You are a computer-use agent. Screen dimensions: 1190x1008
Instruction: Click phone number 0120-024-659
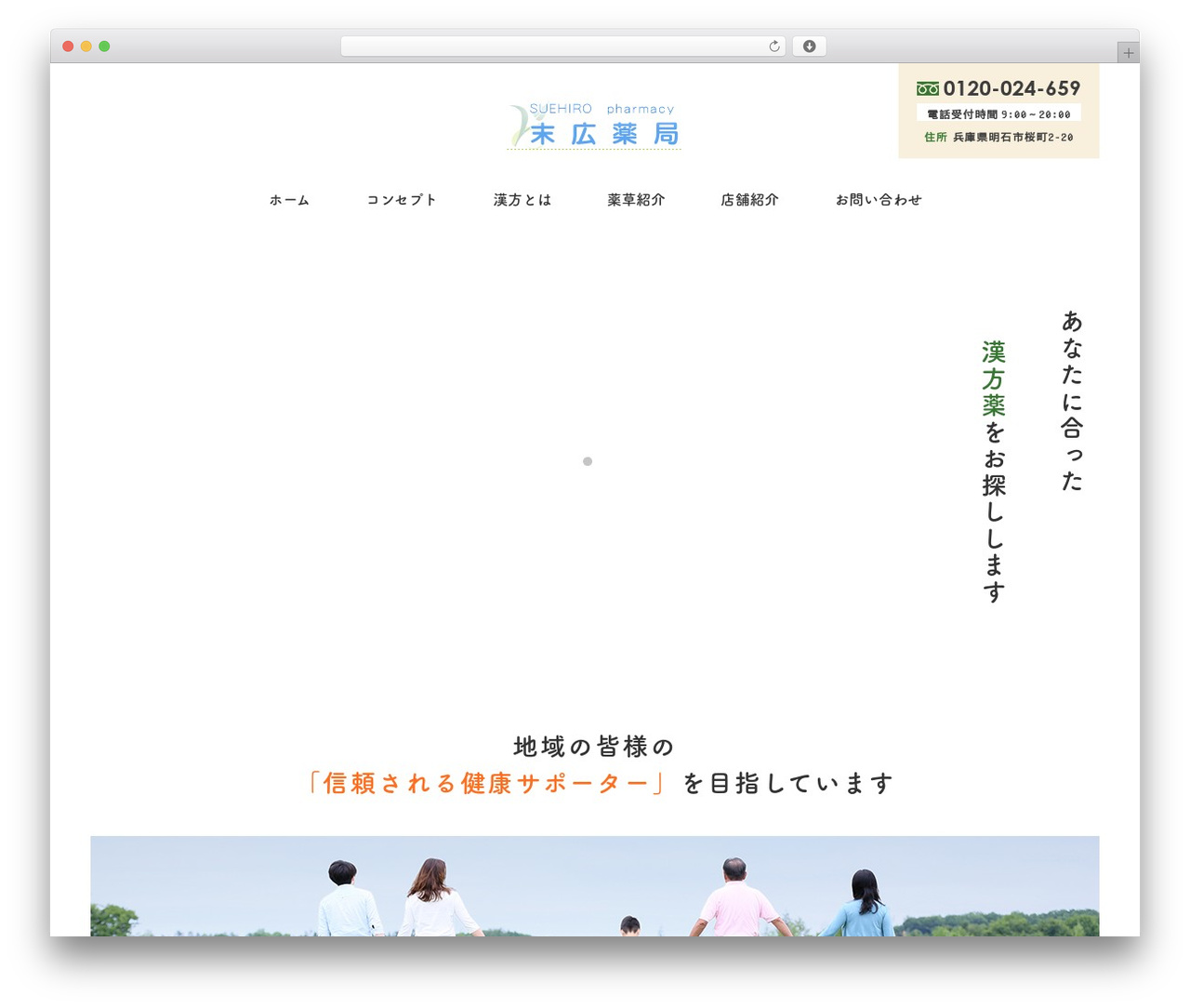pyautogui.click(x=1011, y=88)
